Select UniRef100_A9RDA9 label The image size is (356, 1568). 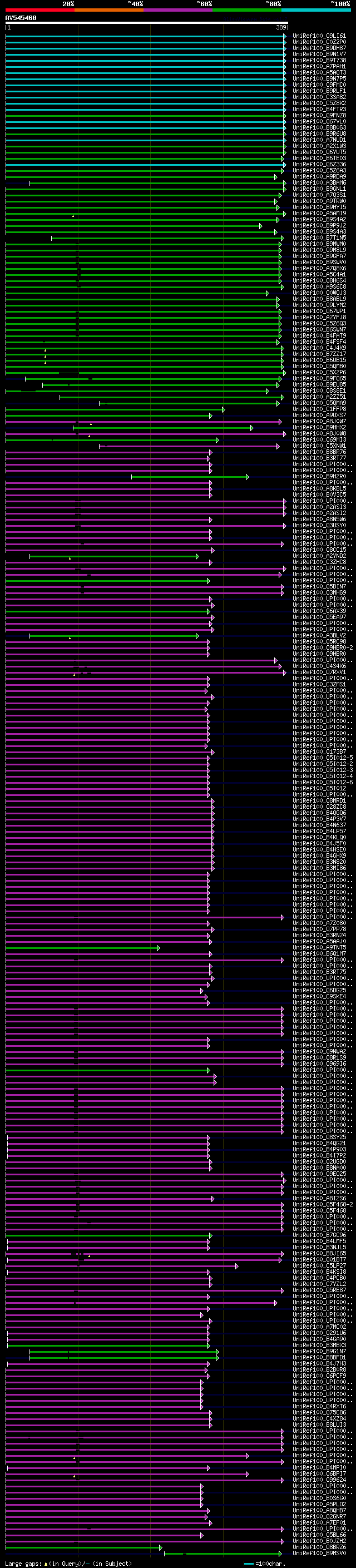click(319, 176)
